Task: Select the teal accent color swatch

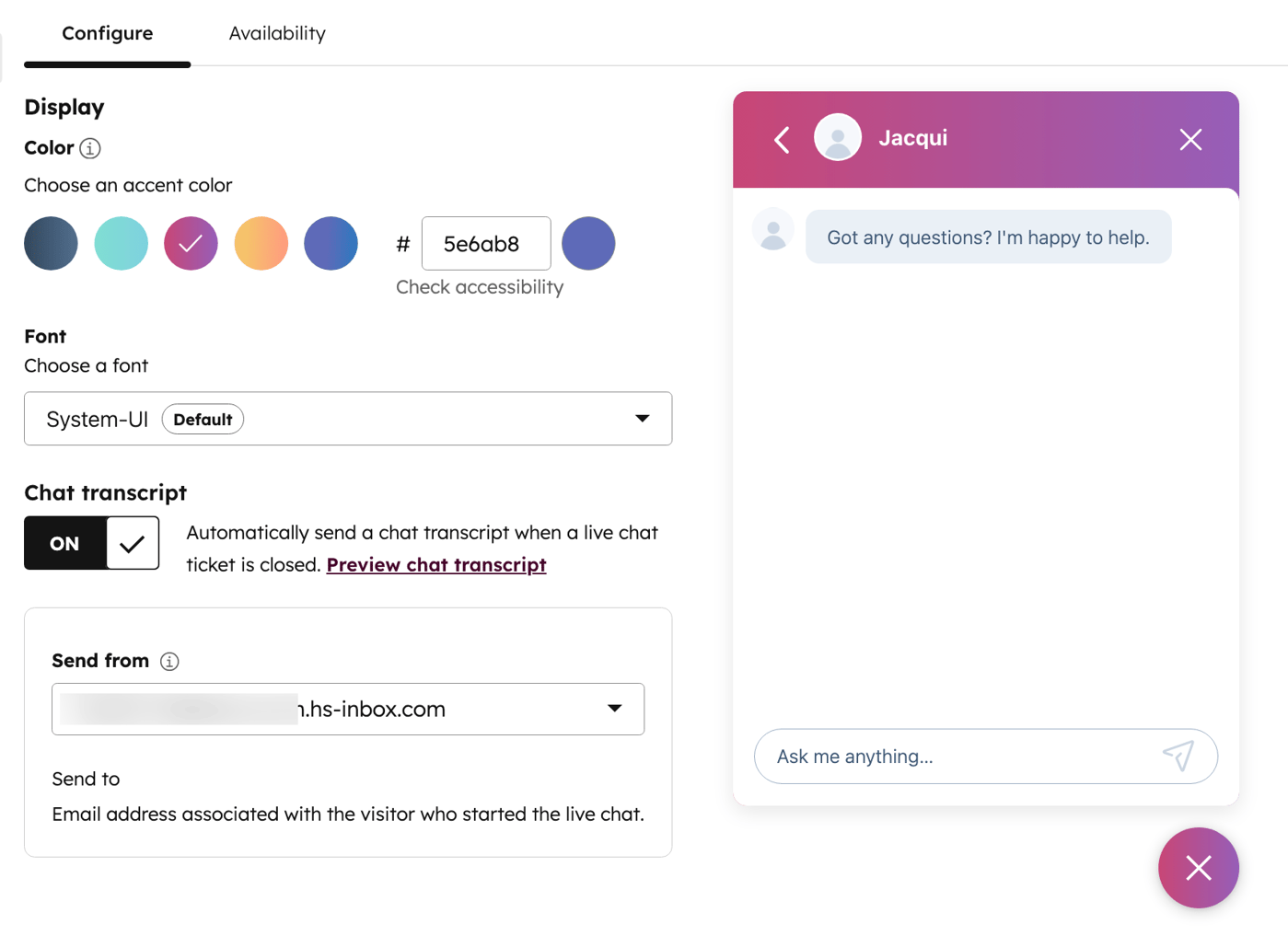Action: pyautogui.click(x=121, y=243)
